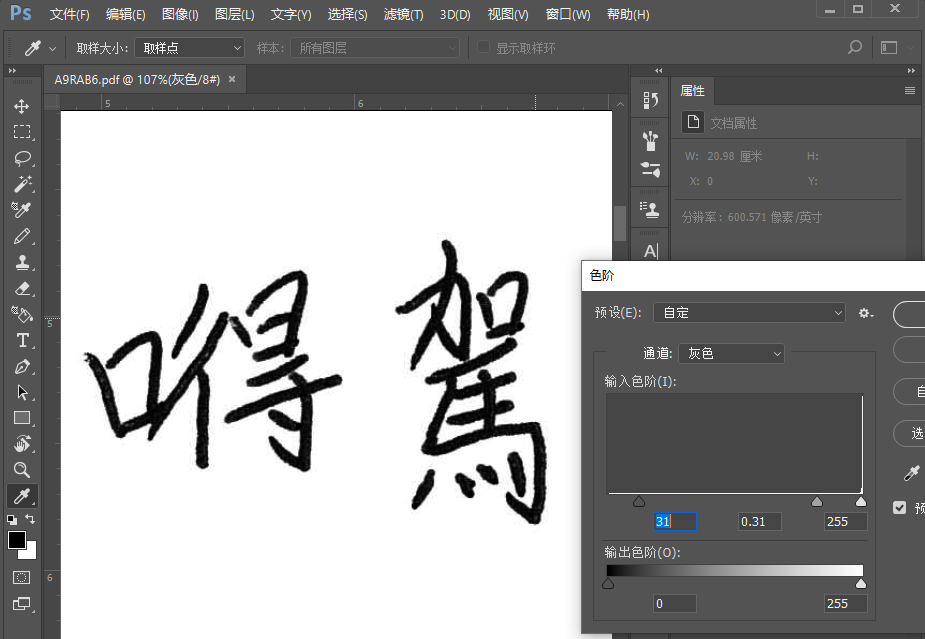The image size is (925, 639).
Task: Open the 样本 所有图层 dropdown
Action: pos(375,48)
